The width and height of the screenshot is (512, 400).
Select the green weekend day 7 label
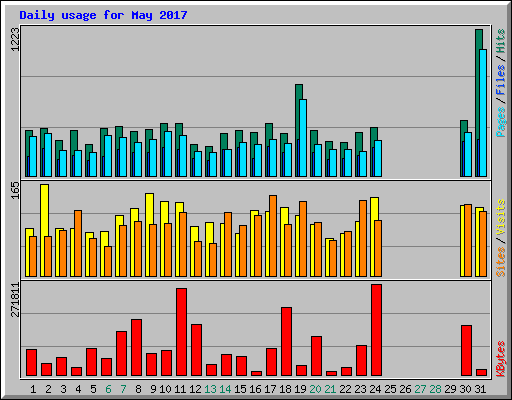click(123, 389)
